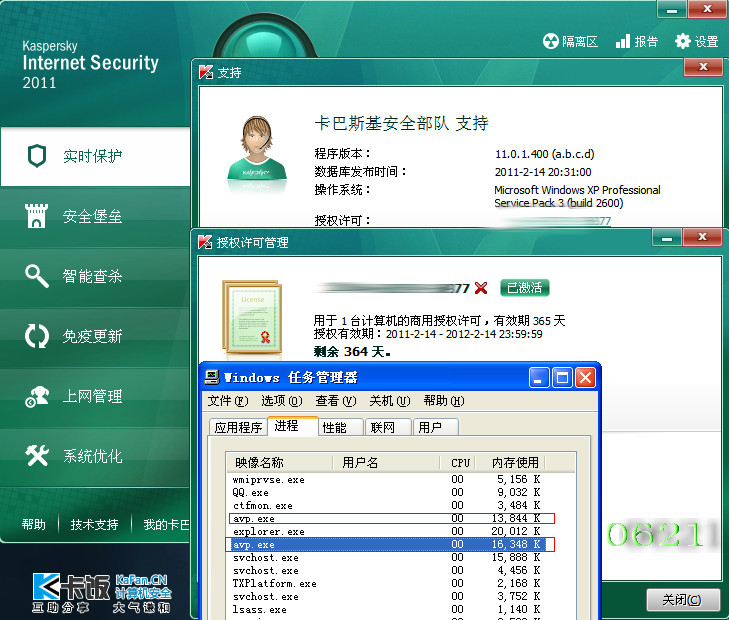Click the Kaspersky Internet Security 2011 title
Screen dimensions: 729x620
click(90, 65)
